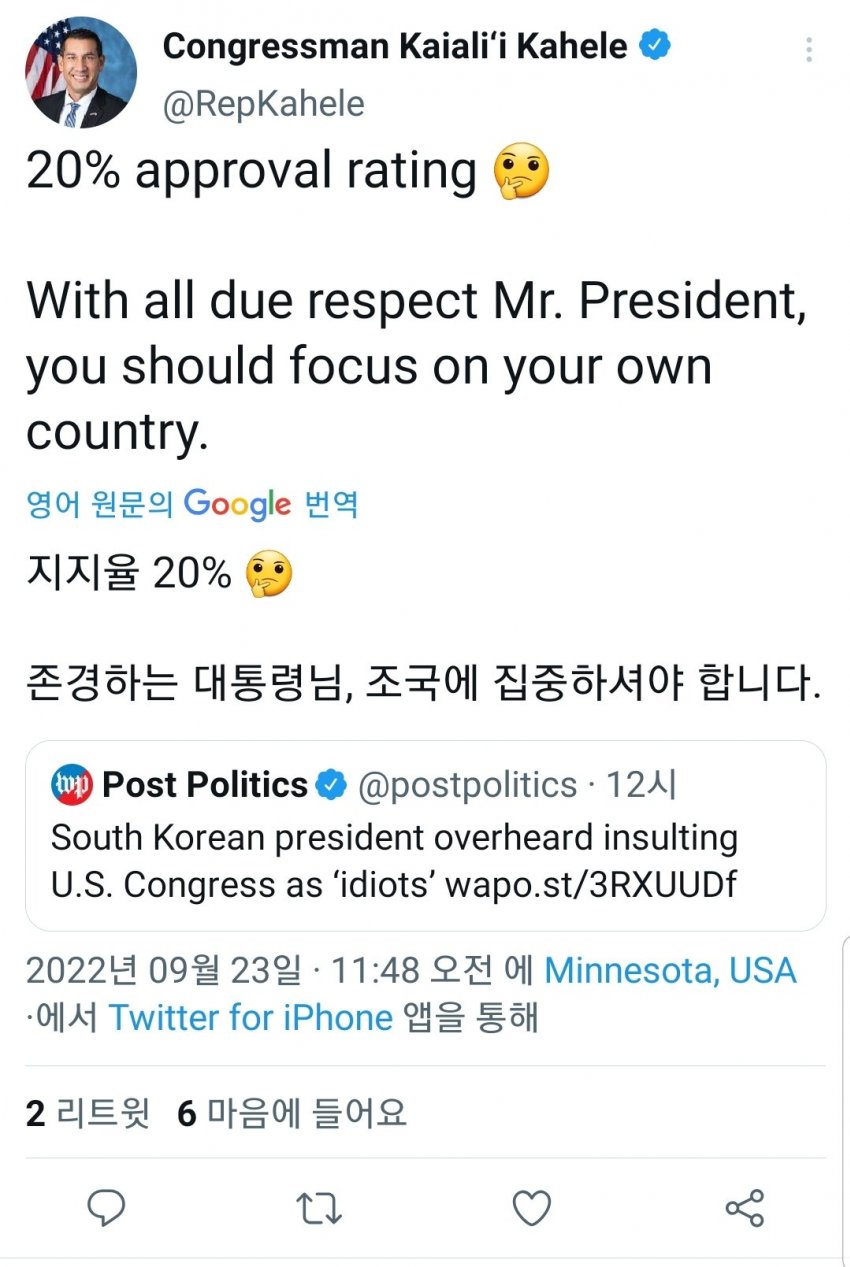Click the Post Politics verified badge
850x1267 pixels.
click(331, 786)
